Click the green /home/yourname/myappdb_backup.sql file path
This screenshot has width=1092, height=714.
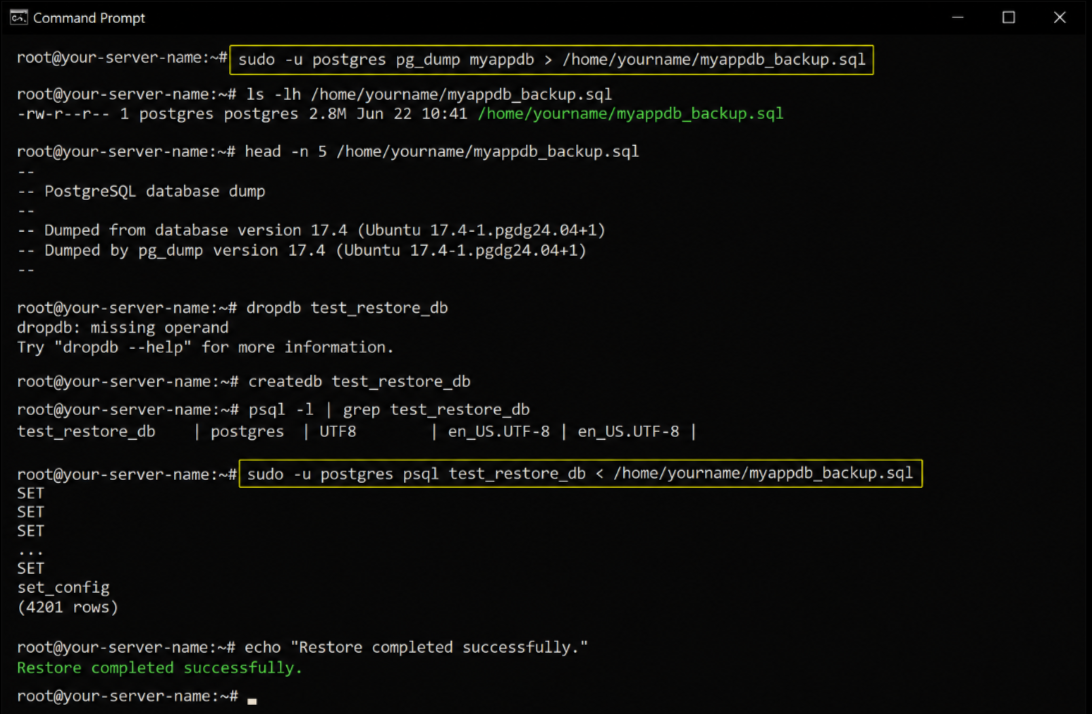(x=630, y=114)
